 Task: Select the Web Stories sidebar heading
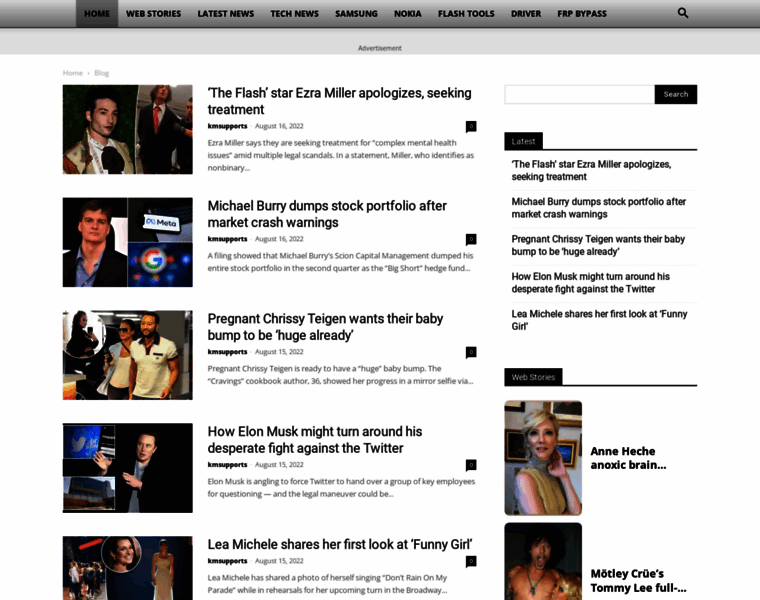click(x=533, y=377)
